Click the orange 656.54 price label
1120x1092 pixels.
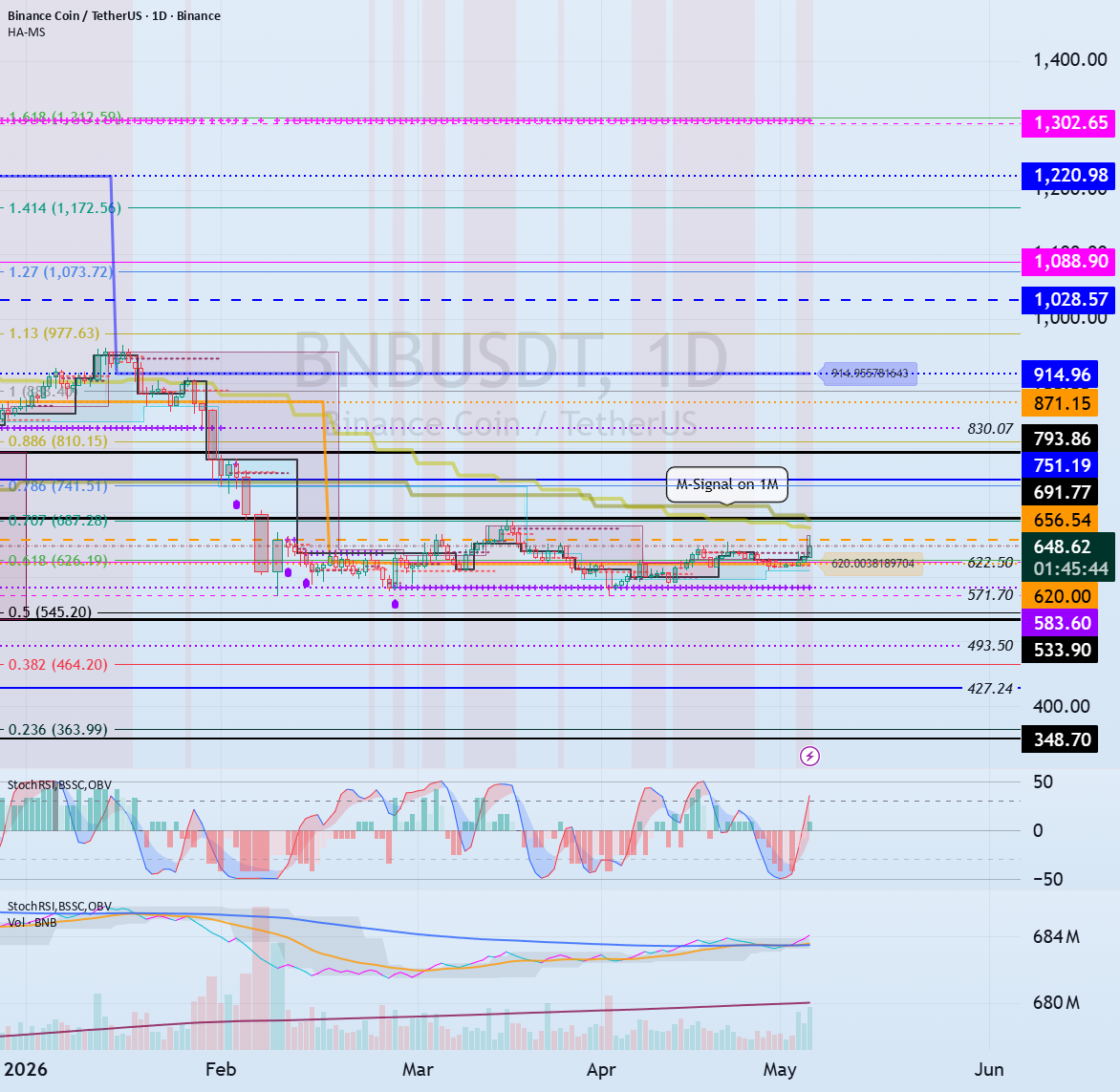[1061, 520]
